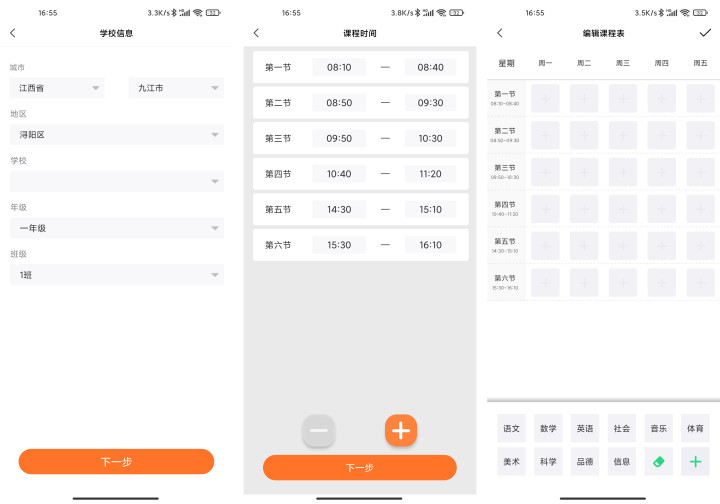This screenshot has width=720, height=504.
Task: Add a new subject with the green plus
Action: 695,461
